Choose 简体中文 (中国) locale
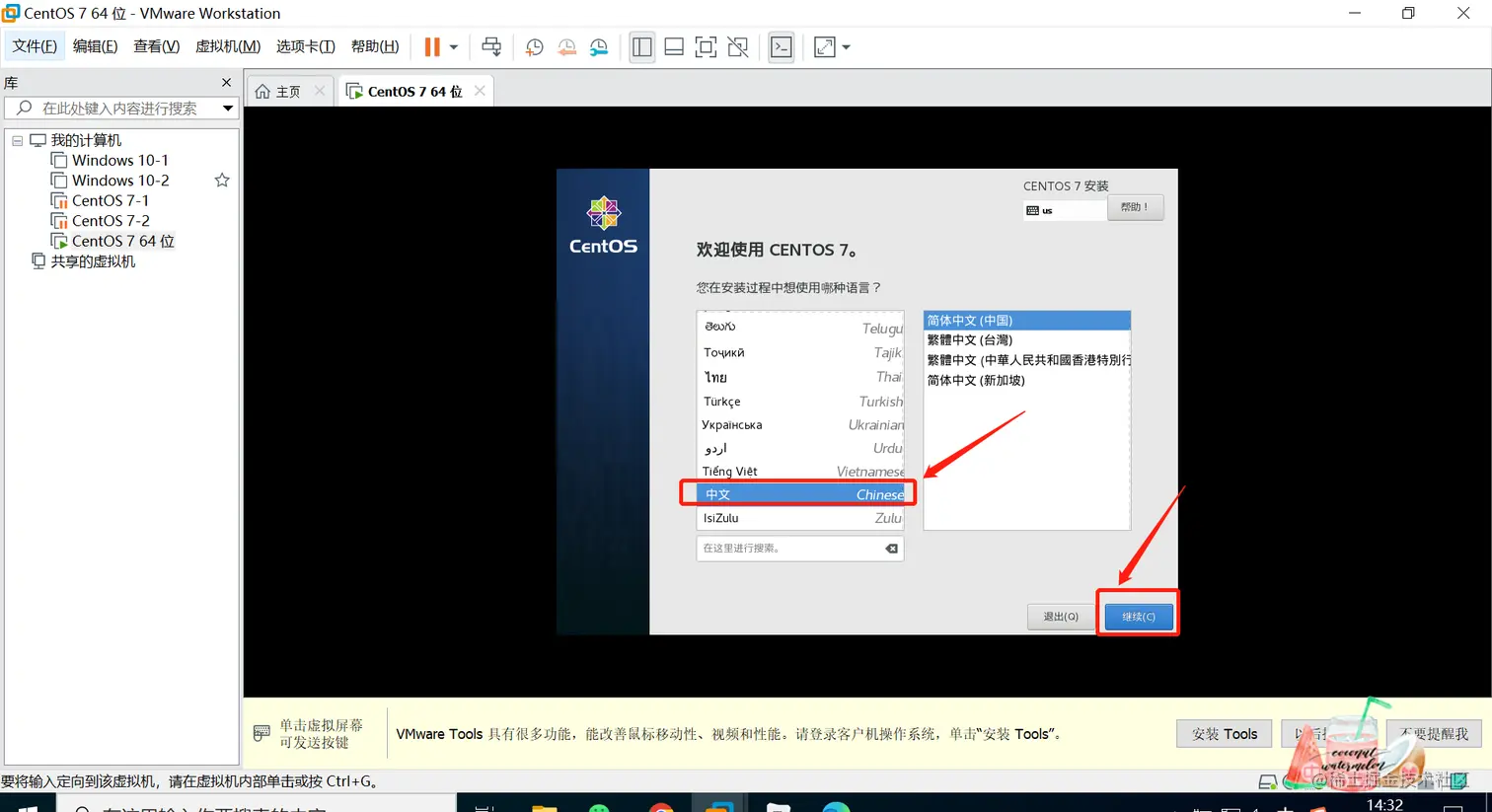The height and width of the screenshot is (812, 1492). 1026,321
